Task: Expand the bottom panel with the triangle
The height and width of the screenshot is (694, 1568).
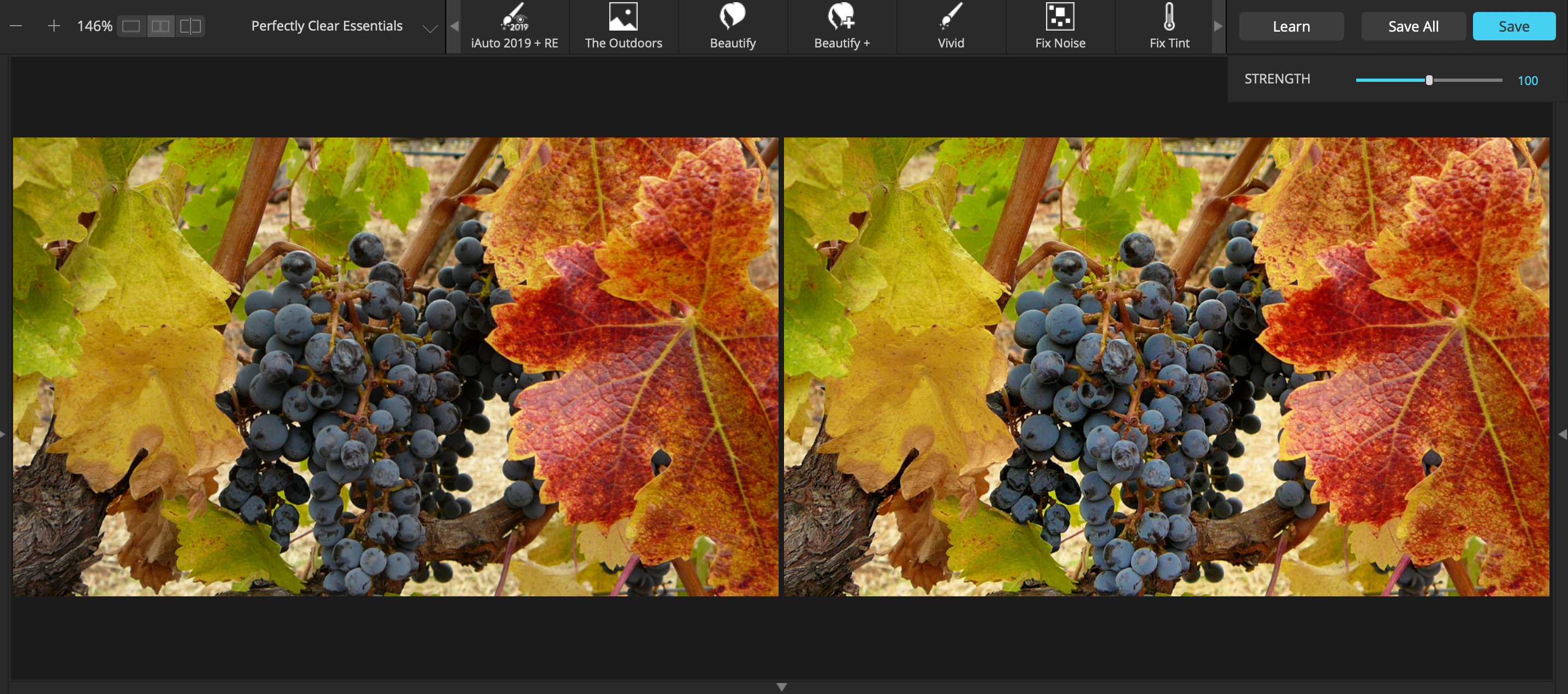Action: pyautogui.click(x=782, y=687)
